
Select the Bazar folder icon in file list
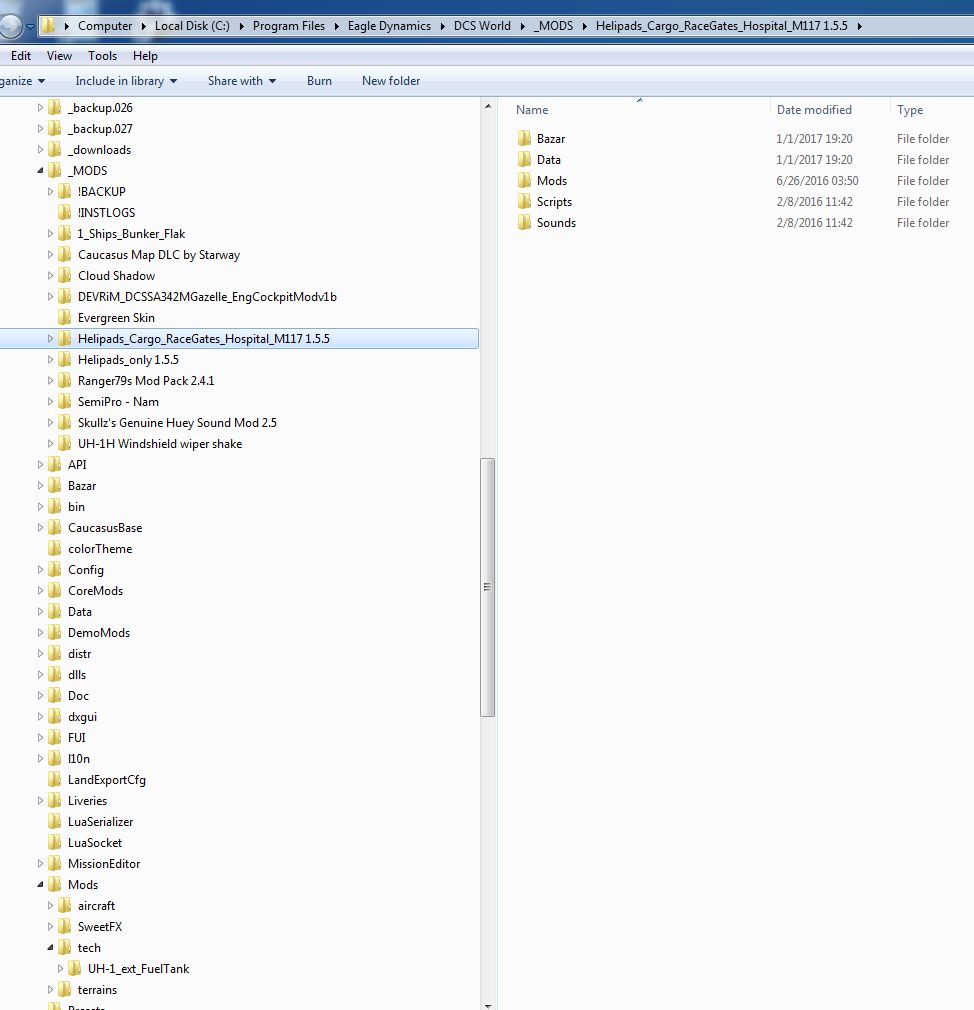click(524, 138)
